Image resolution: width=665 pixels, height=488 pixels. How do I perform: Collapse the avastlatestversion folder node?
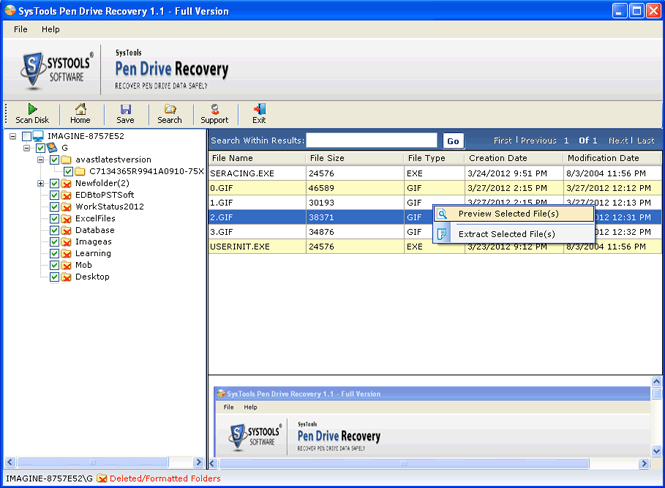[x=41, y=160]
